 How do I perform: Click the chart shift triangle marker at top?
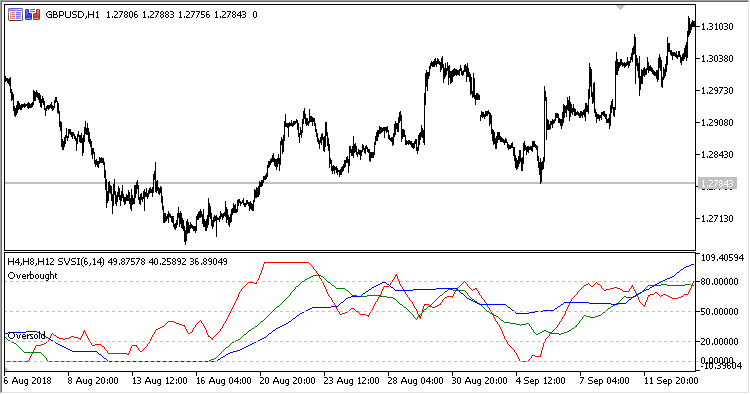coord(621,8)
